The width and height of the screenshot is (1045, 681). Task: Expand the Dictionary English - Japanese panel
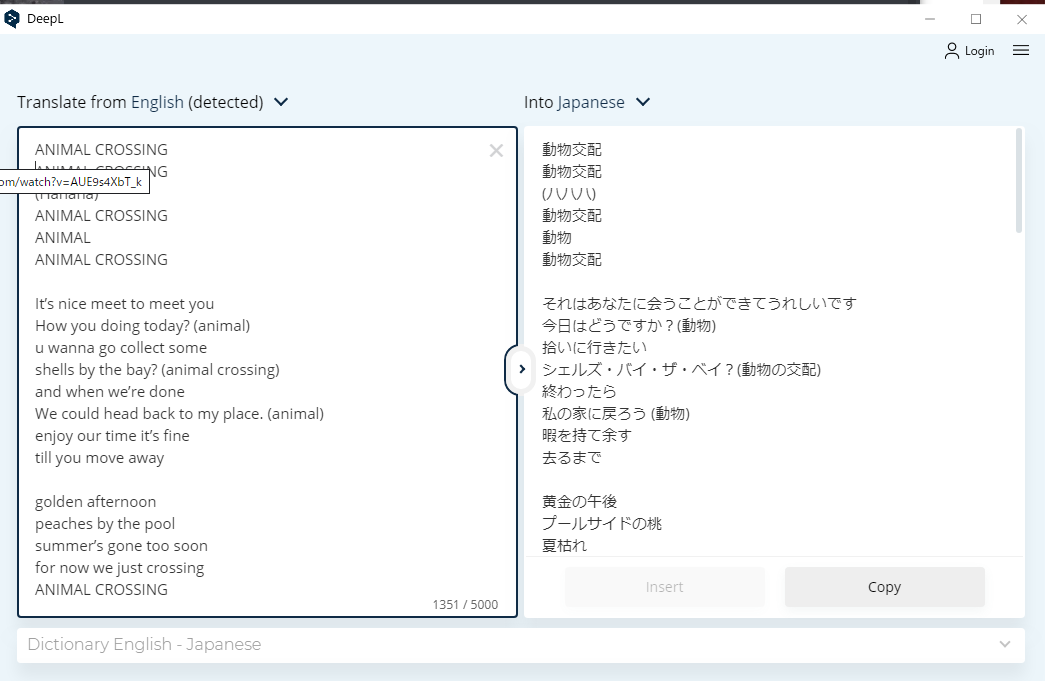click(x=1004, y=644)
